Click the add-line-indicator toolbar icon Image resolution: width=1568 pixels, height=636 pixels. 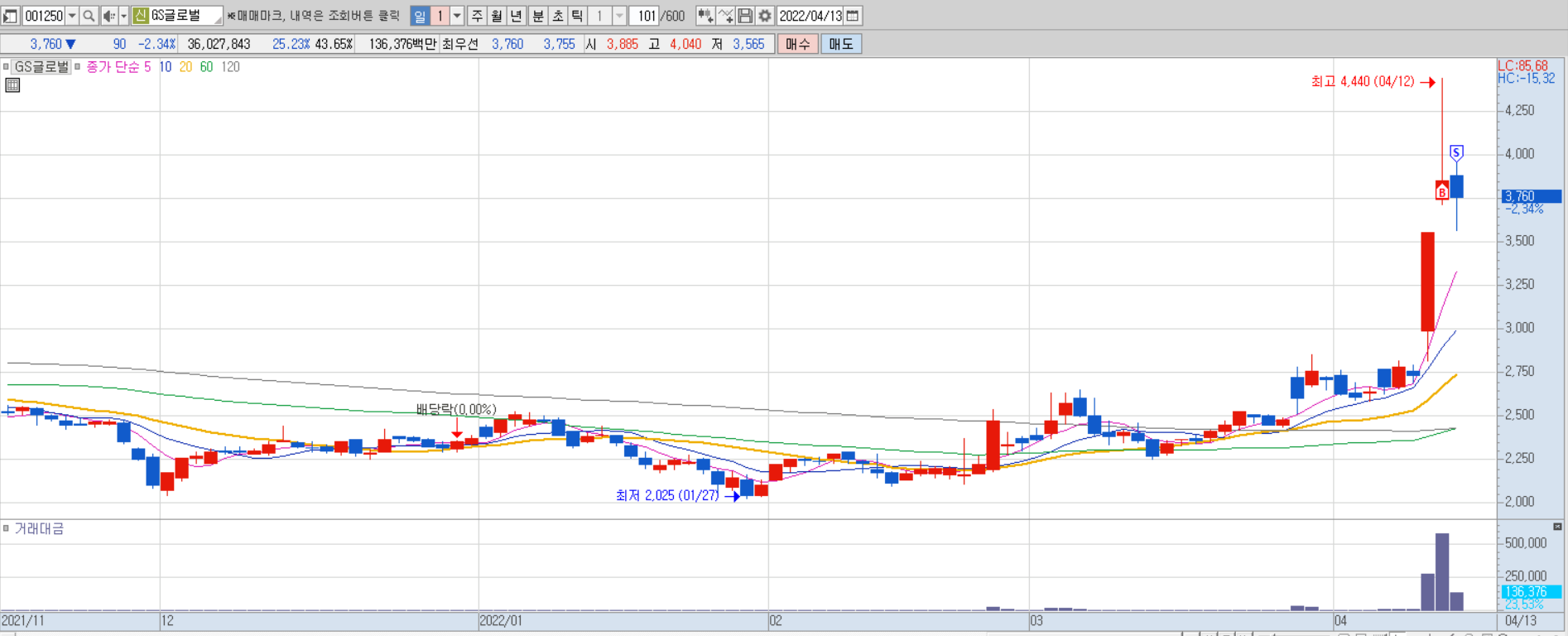tap(725, 16)
